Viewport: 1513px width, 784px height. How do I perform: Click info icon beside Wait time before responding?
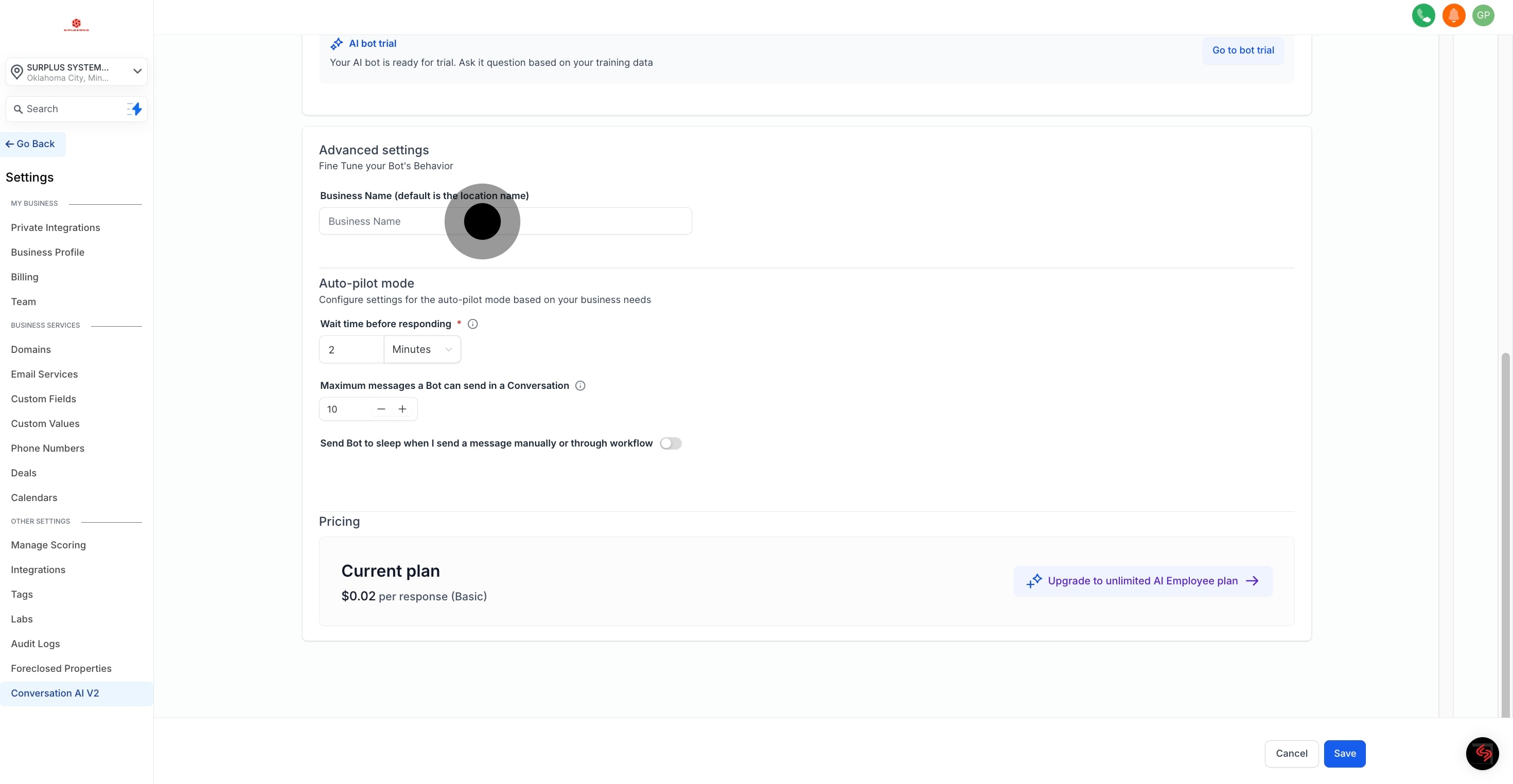click(472, 324)
